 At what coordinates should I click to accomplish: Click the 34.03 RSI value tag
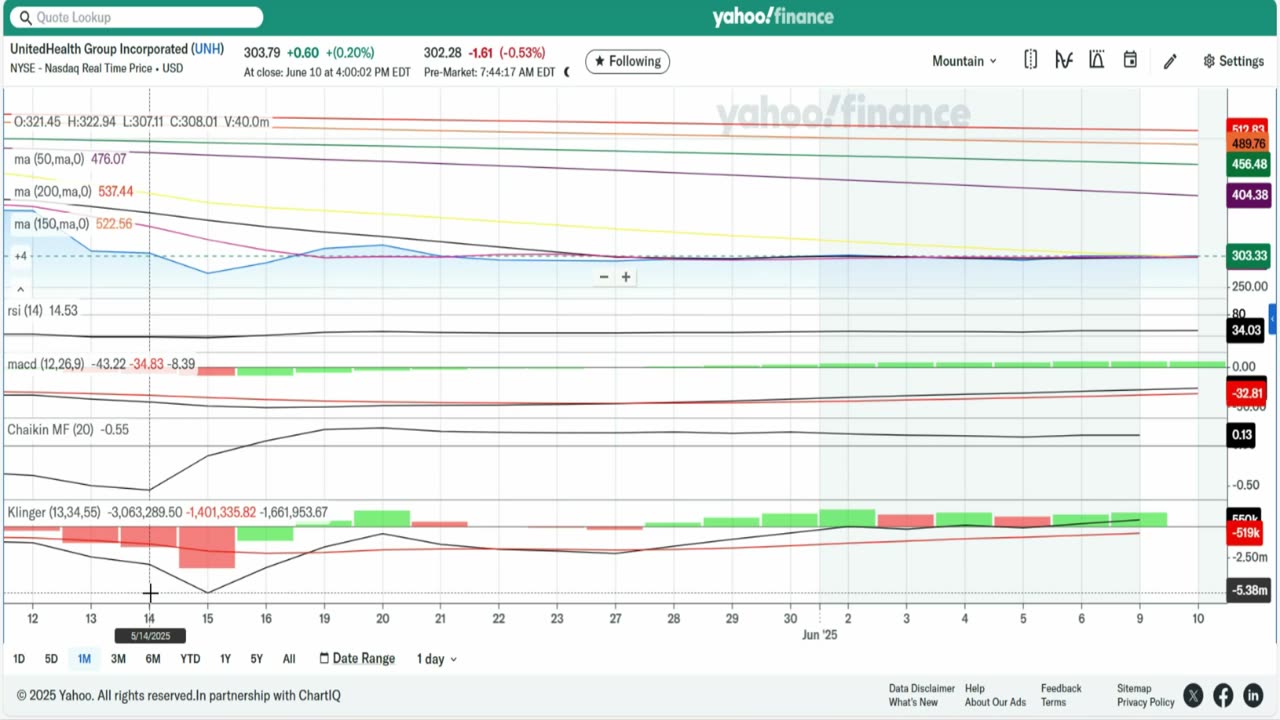pos(1247,331)
